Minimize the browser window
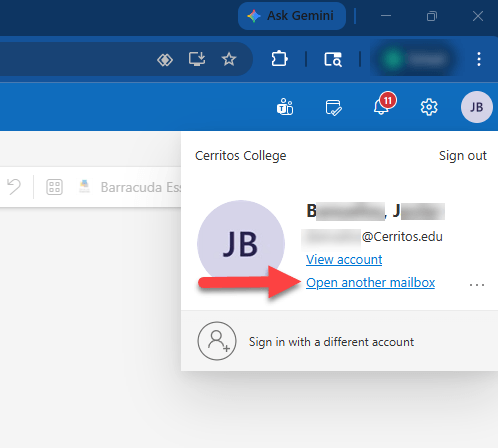498x448 pixels. (x=386, y=16)
